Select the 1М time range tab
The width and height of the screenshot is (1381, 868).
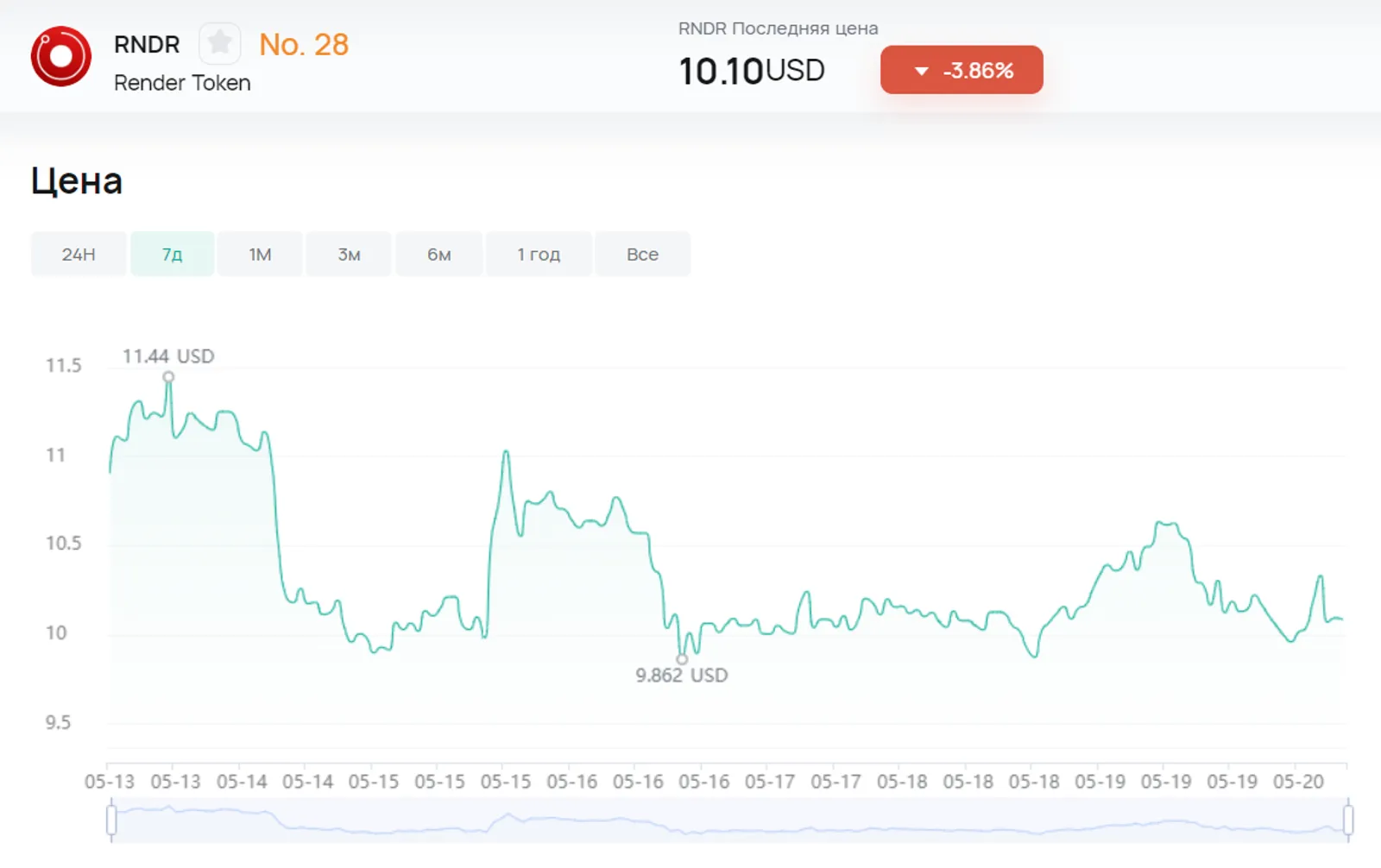260,255
